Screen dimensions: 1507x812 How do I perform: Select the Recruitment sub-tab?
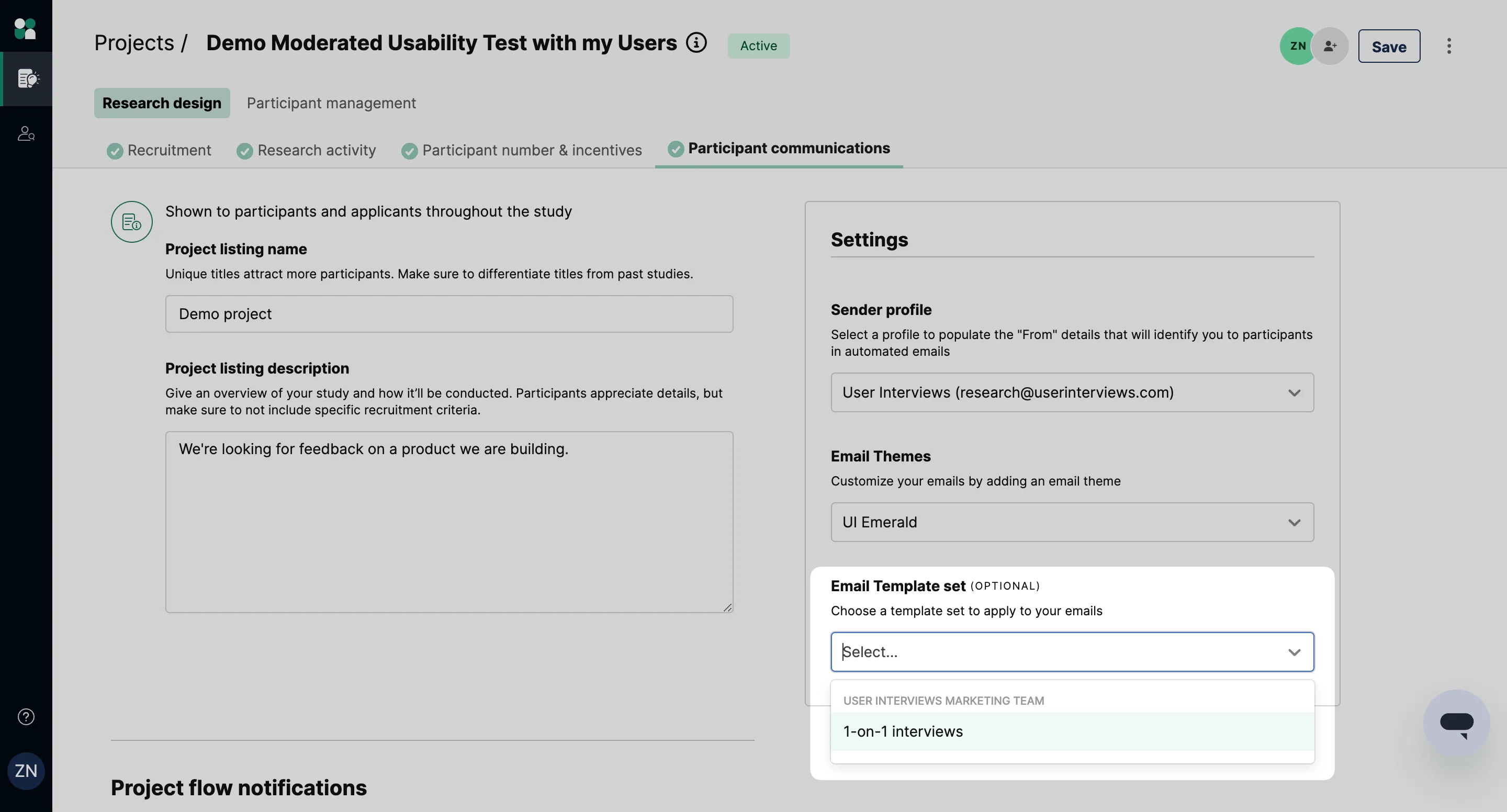click(168, 150)
